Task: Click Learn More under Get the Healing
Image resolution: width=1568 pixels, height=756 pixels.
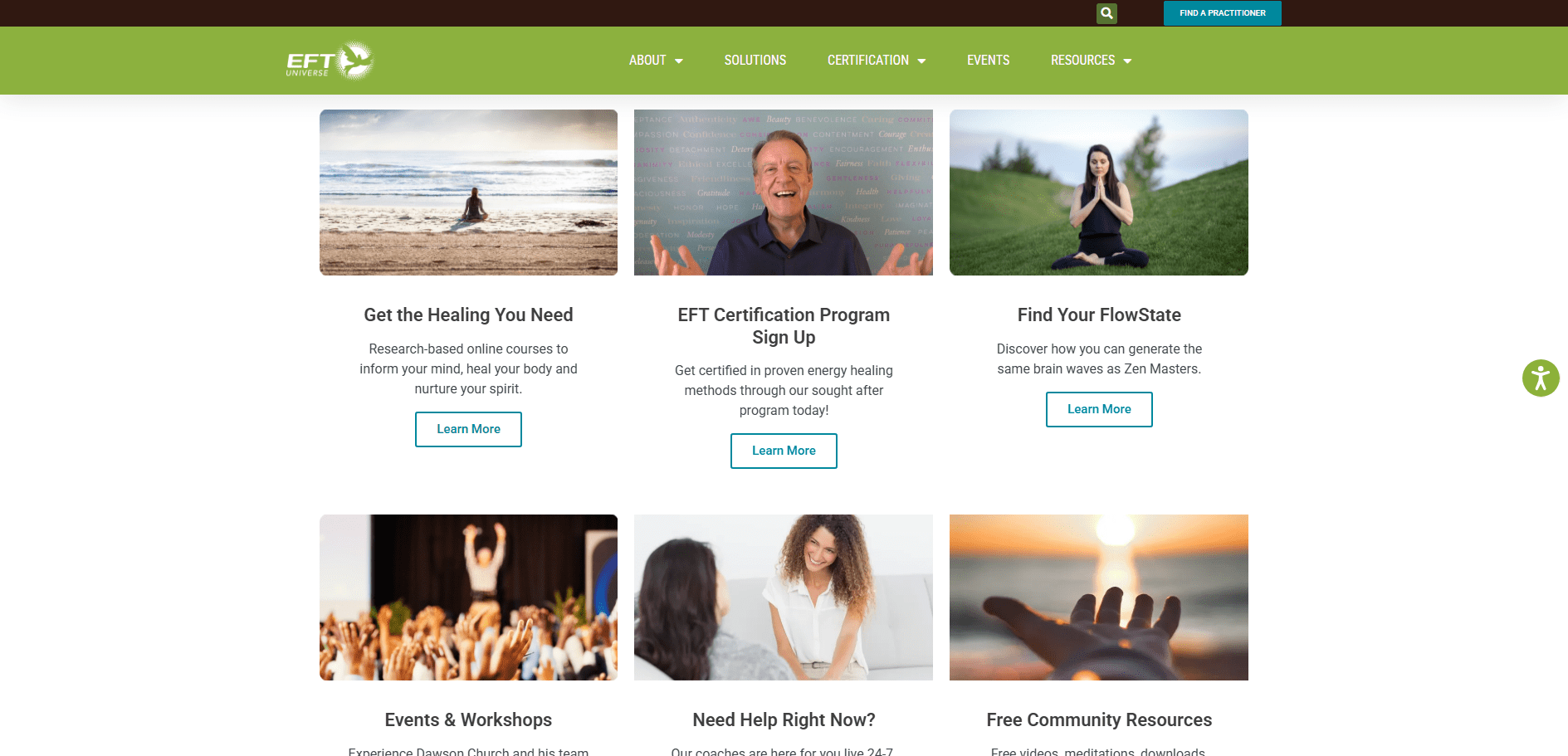Action: point(468,429)
